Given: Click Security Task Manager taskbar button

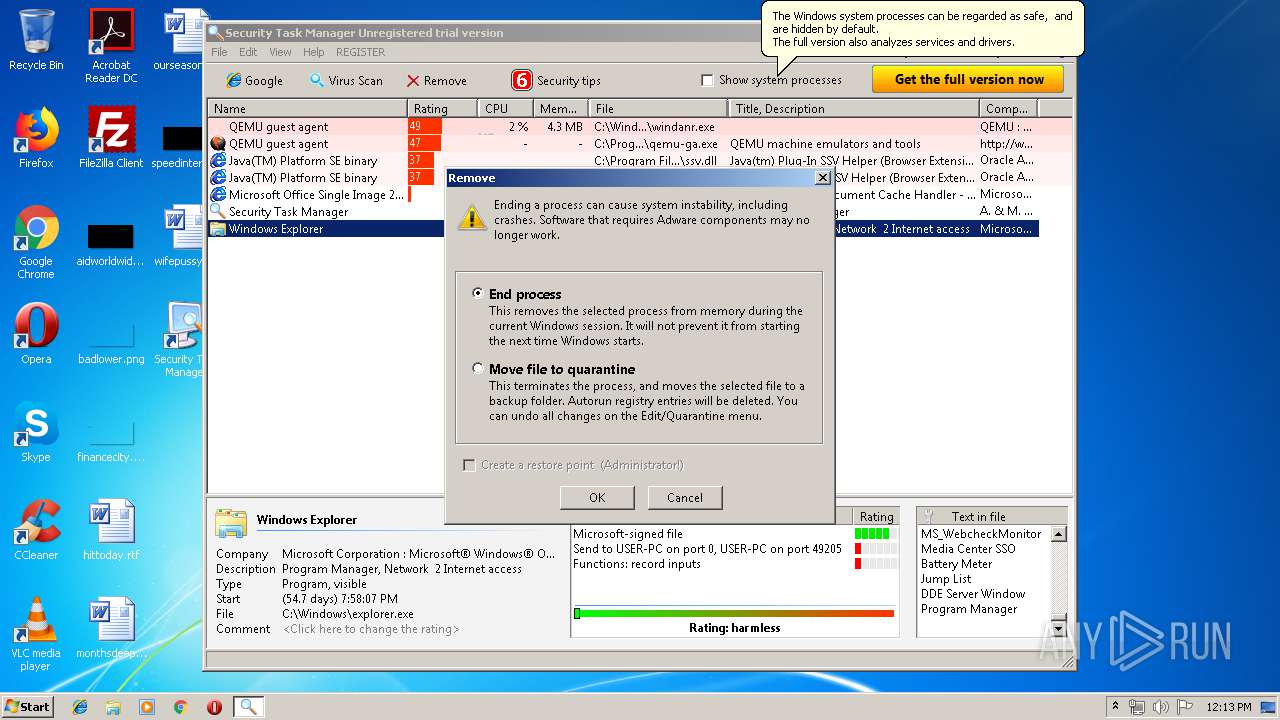Looking at the screenshot, I should coord(248,707).
